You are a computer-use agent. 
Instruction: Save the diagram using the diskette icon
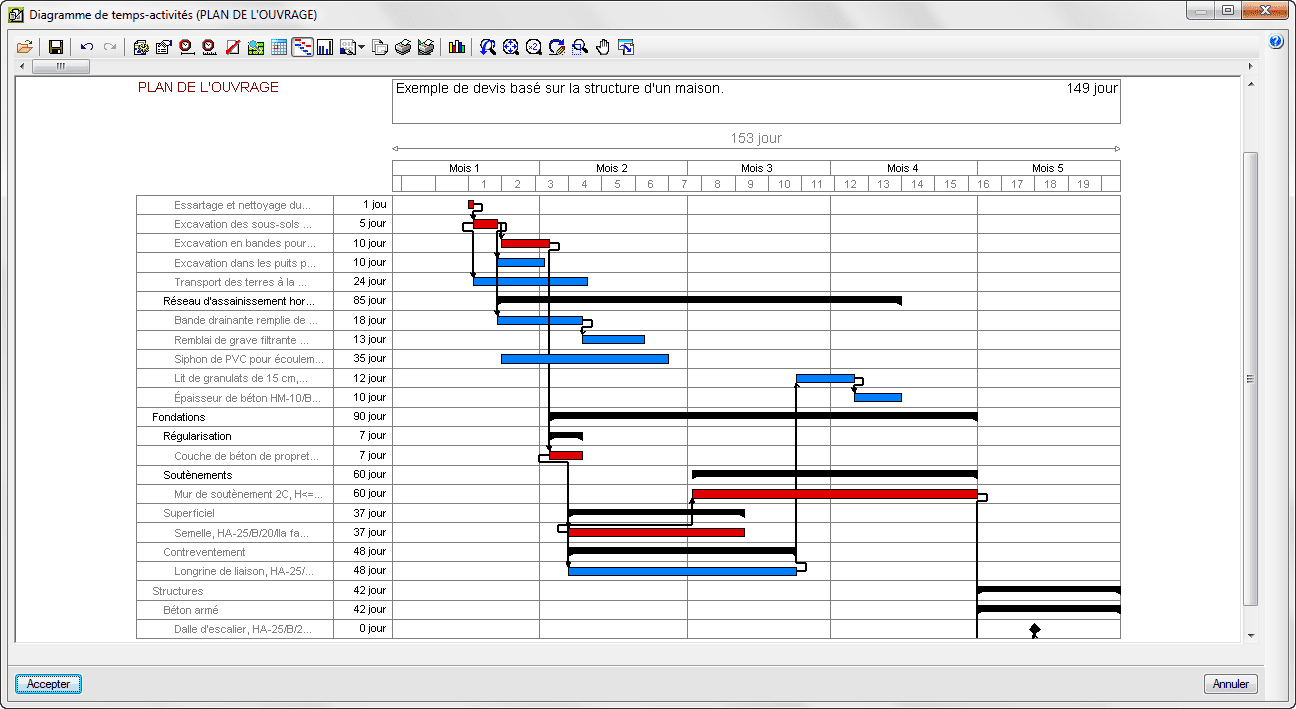click(57, 47)
